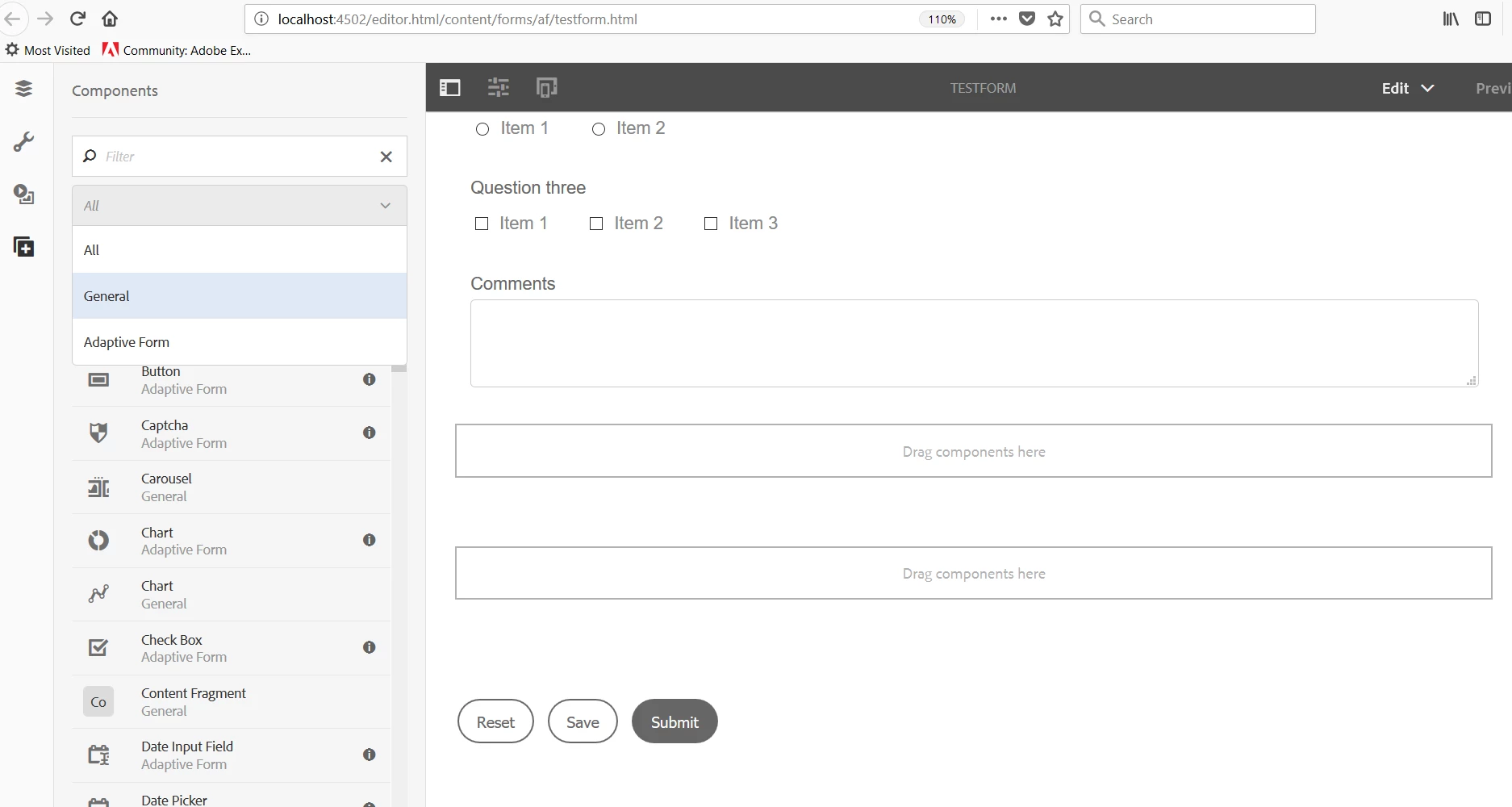Click inside the Comments text area
The height and width of the screenshot is (807, 1512).
pyautogui.click(x=974, y=344)
